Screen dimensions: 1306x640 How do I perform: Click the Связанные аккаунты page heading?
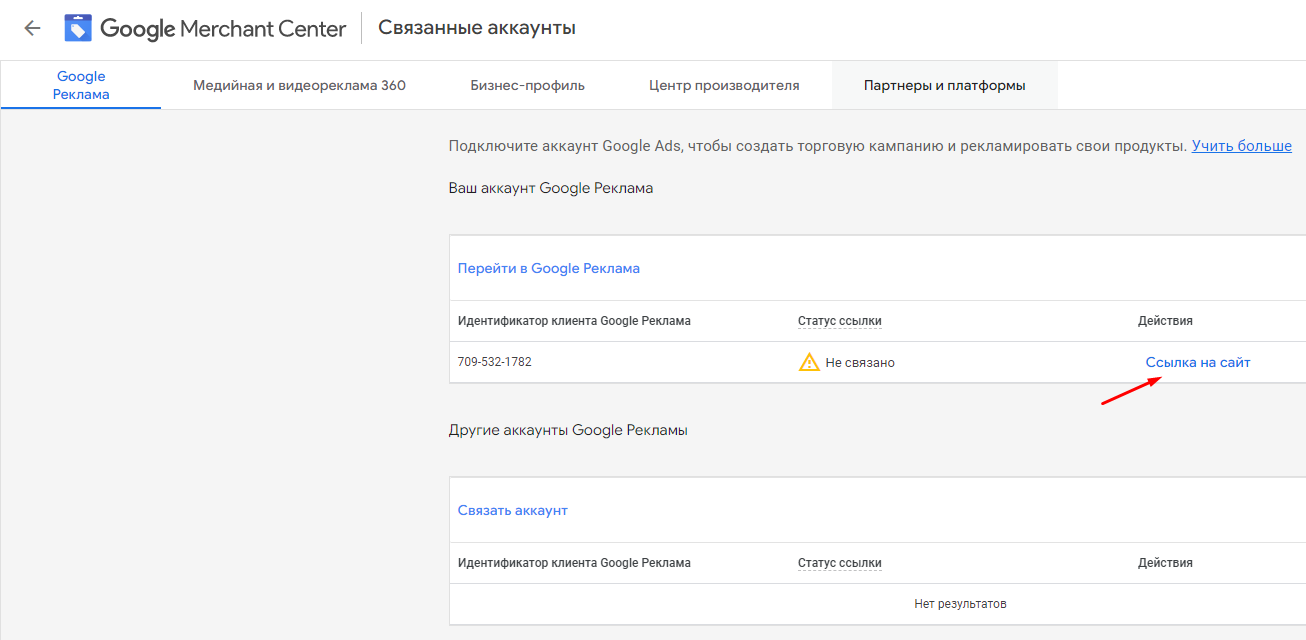pos(476,28)
